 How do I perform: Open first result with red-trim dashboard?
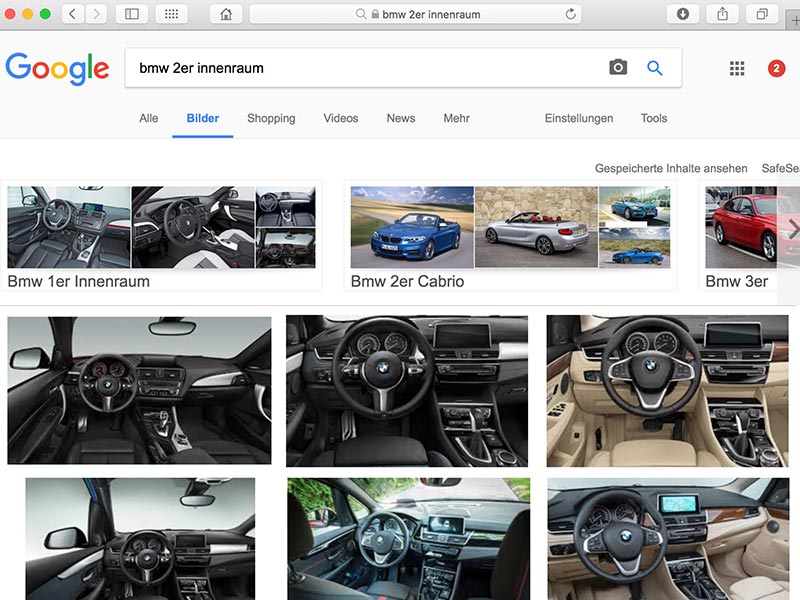pos(139,390)
